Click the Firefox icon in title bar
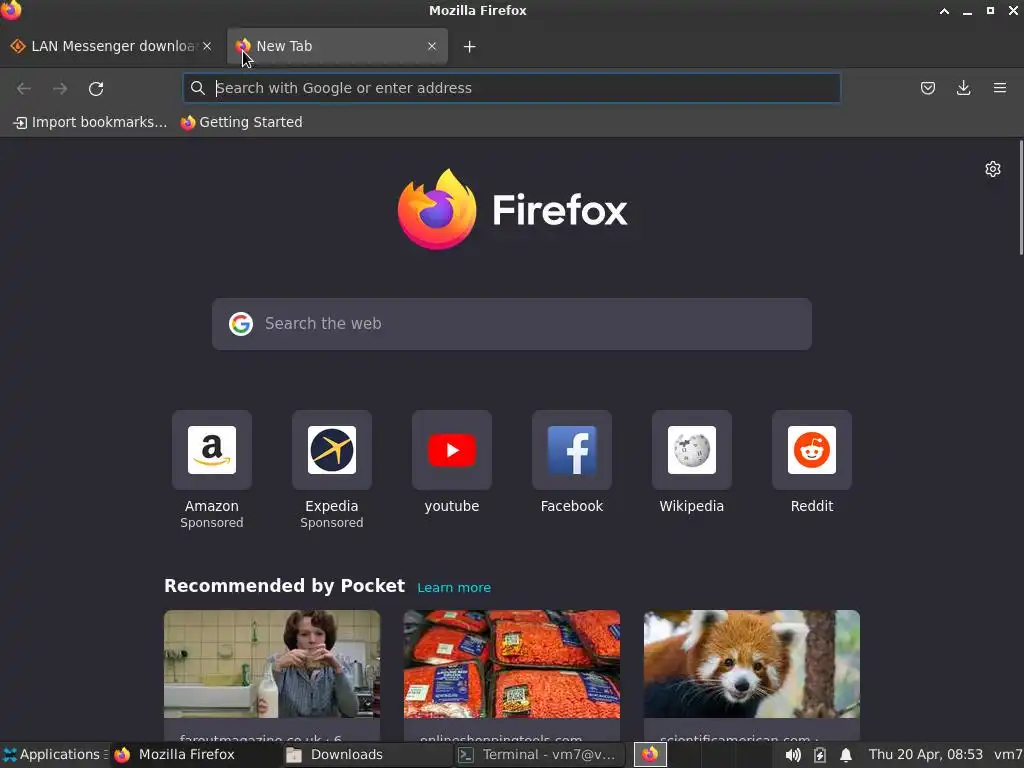This screenshot has height=768, width=1024. coord(11,10)
